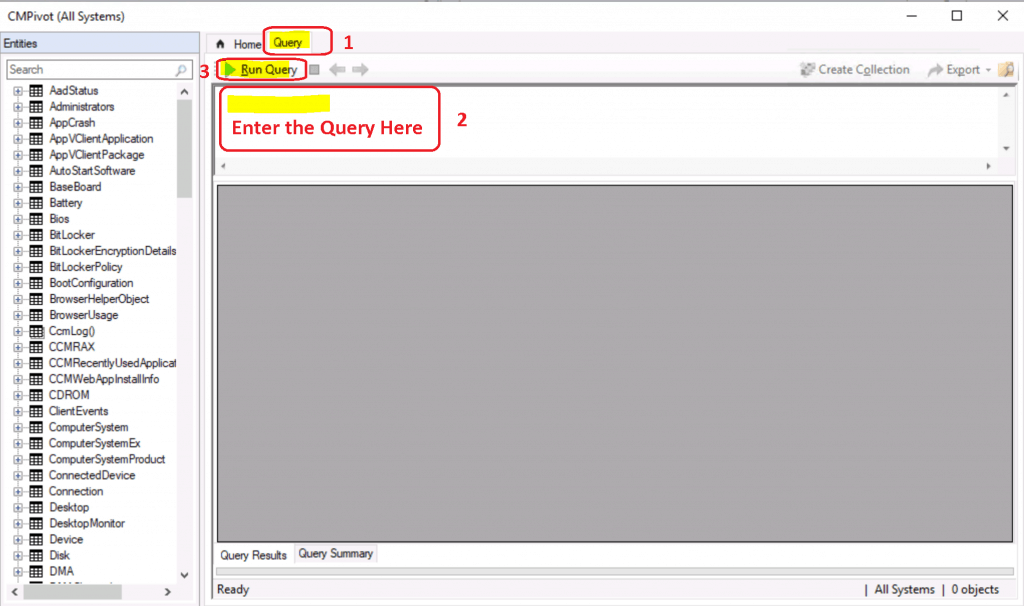Select the BrowserUsage table icon
Viewport: 1024px width, 606px height.
36,315
